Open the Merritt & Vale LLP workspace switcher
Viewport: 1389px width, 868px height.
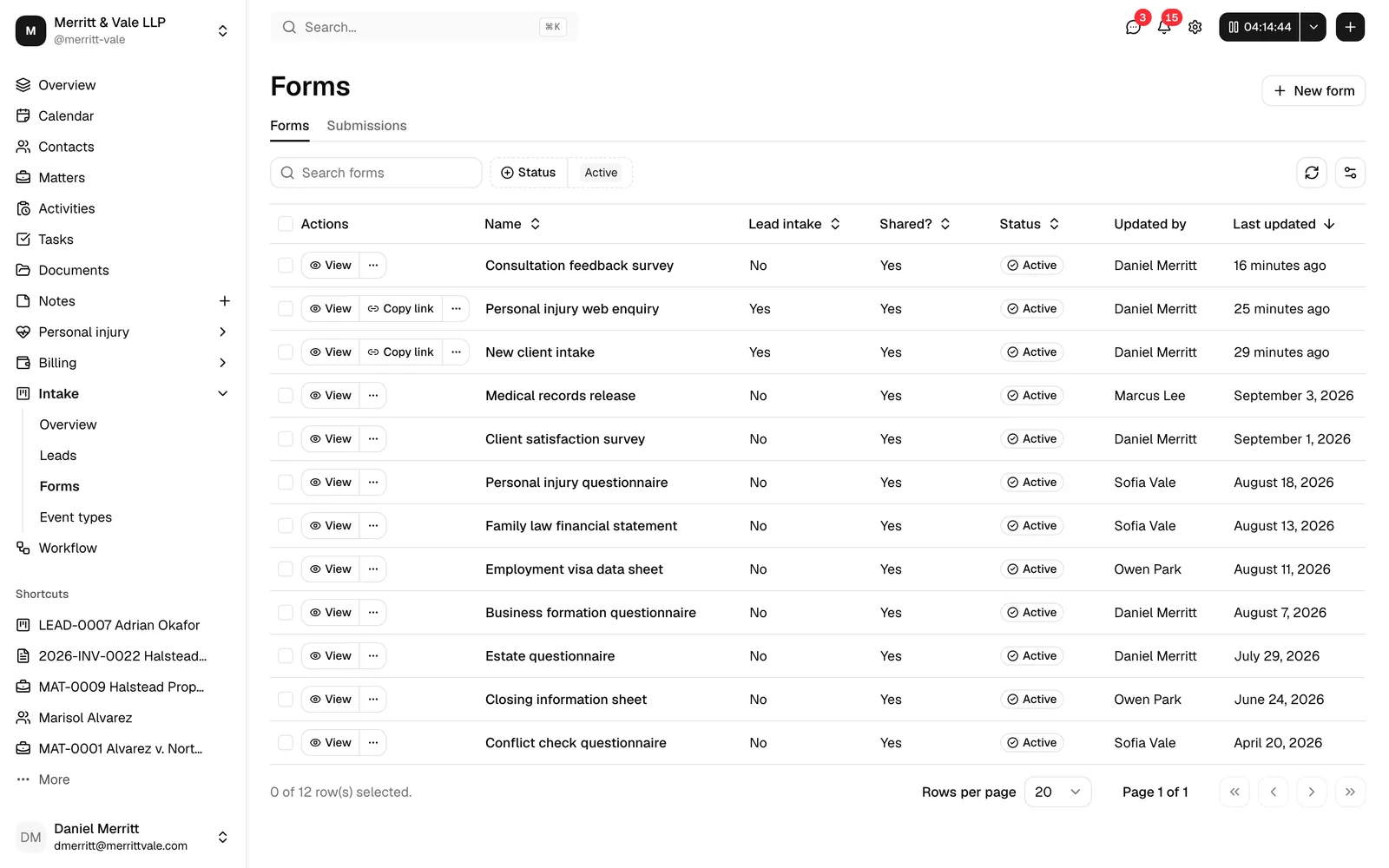tap(123, 30)
